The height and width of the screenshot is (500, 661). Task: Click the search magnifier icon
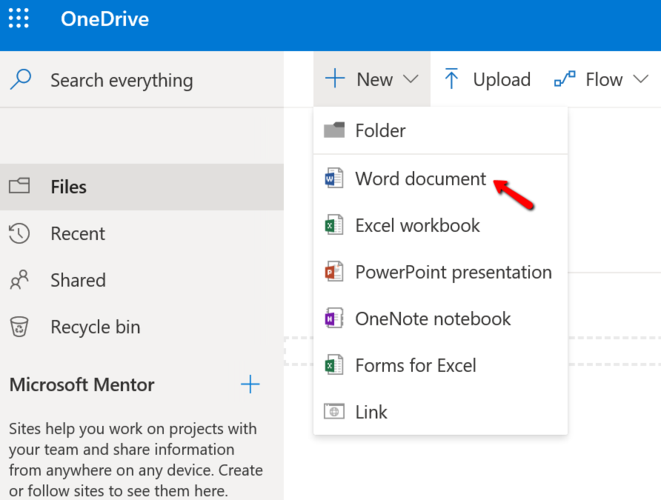pos(20,79)
